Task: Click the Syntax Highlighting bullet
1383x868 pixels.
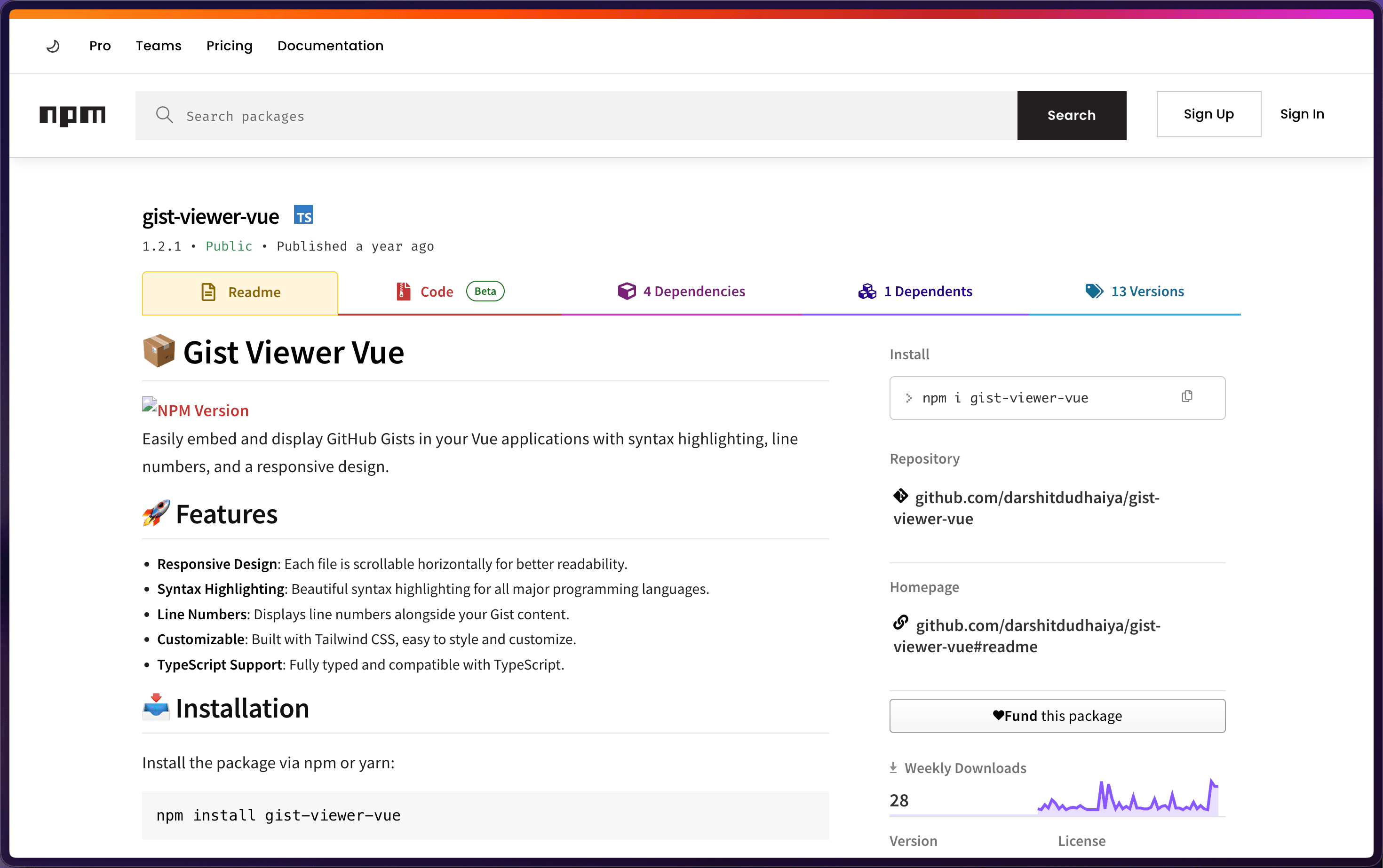Action: [433, 589]
